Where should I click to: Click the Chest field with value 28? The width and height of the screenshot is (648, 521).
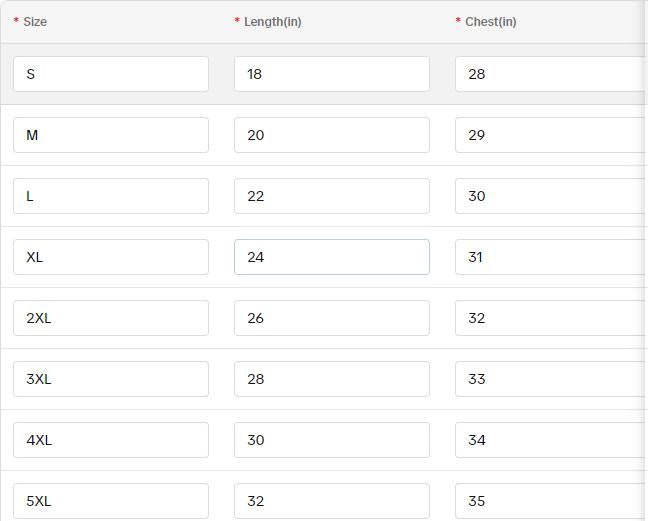point(550,74)
